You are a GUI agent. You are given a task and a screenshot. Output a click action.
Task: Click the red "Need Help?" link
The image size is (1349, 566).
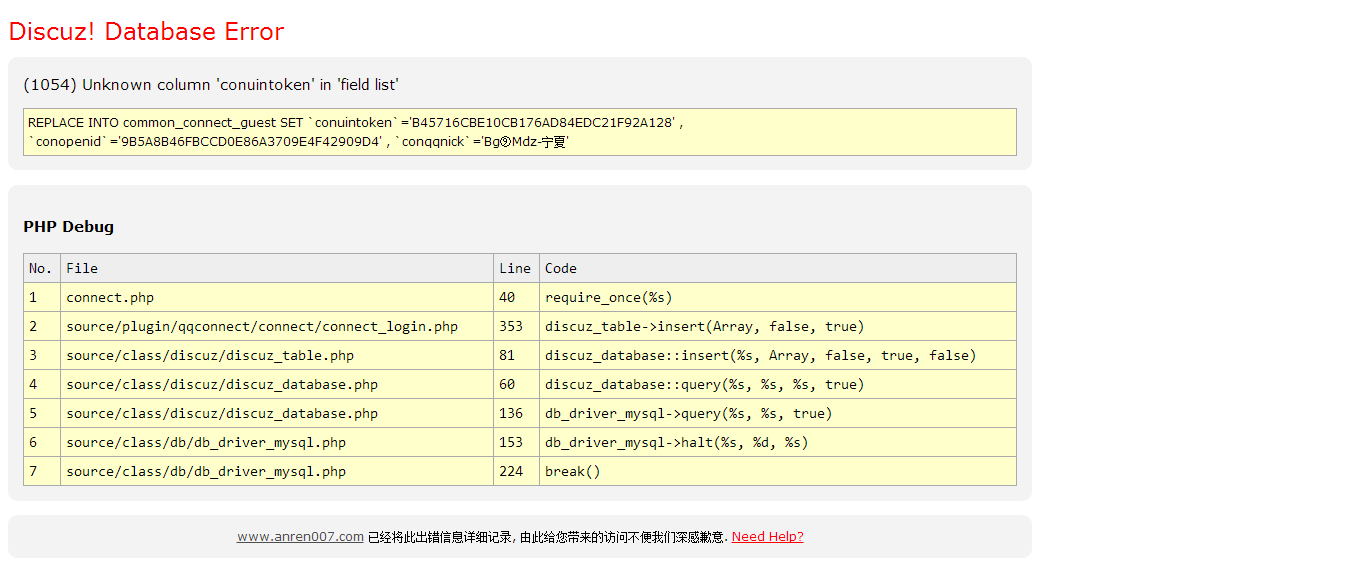(x=767, y=537)
